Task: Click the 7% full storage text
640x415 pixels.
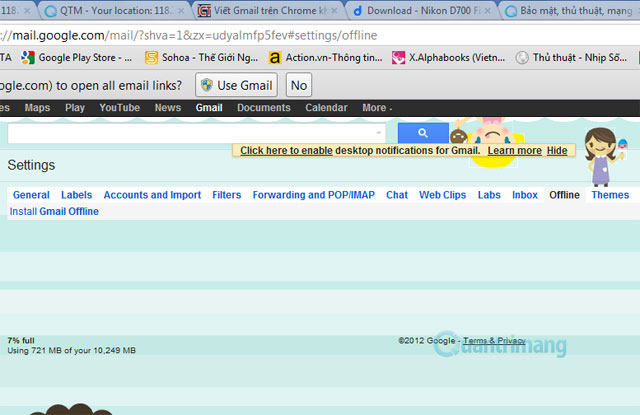Action: (21, 340)
